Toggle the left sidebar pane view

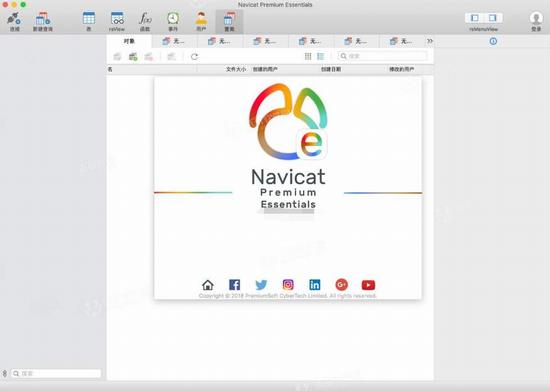475,18
